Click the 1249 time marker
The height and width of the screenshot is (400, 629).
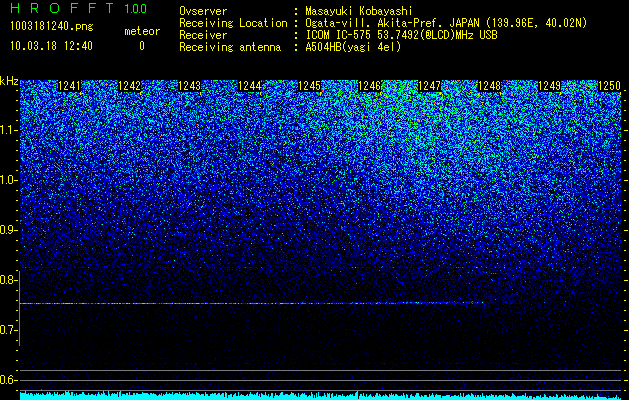(550, 86)
